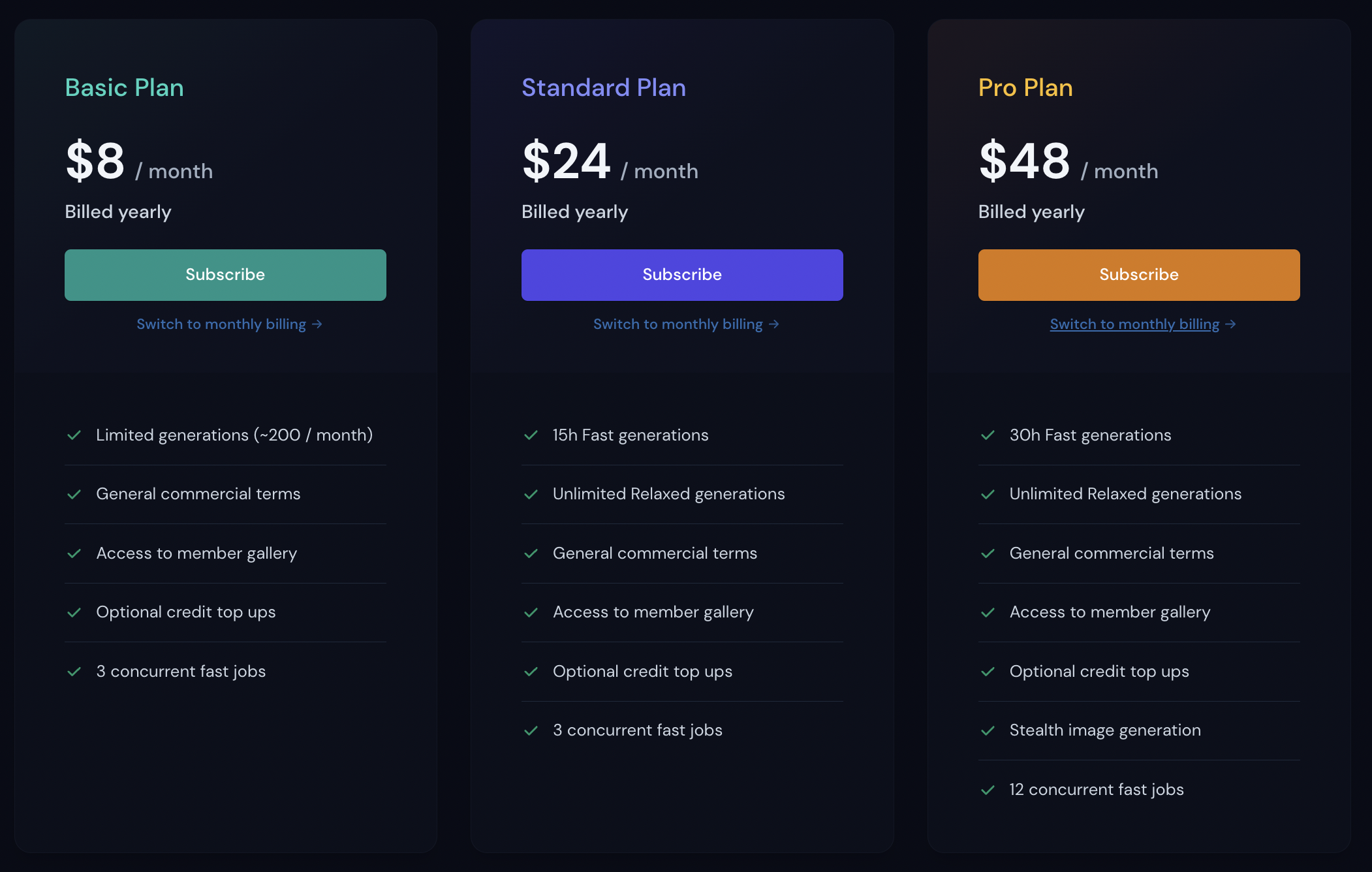
Task: Click the checkmark next to 30h Fast generations
Action: [x=988, y=435]
